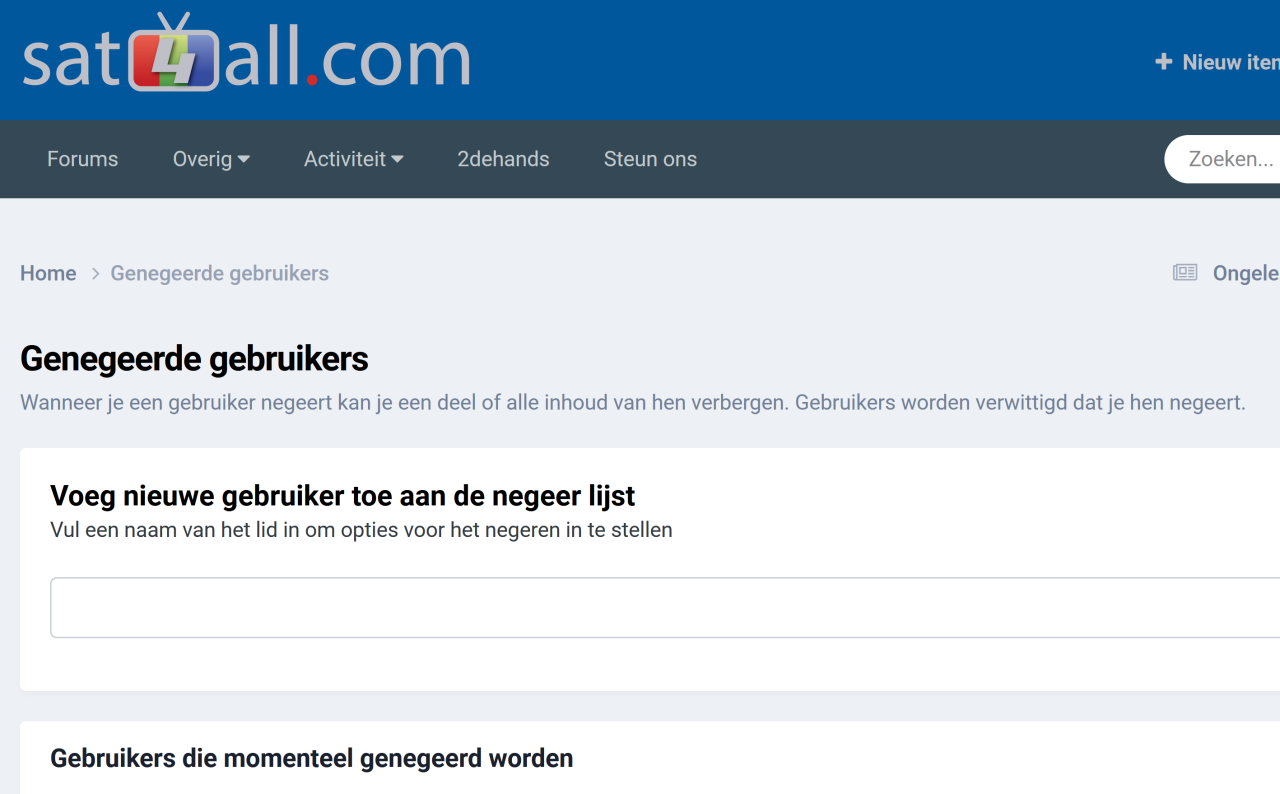Click the newspaper icon near Ongelezen
Screen dimensions: 1280x794
1185,273
